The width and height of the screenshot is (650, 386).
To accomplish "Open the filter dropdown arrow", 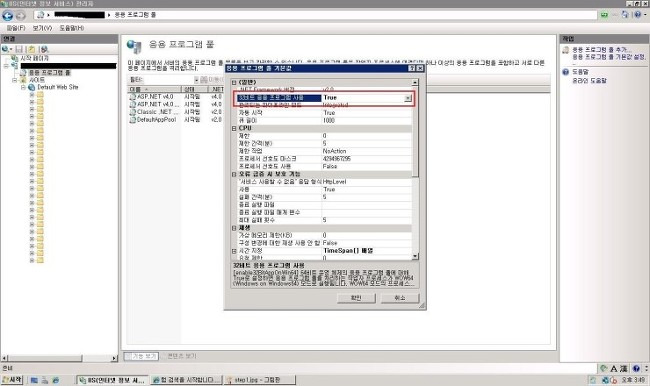I will [196, 79].
